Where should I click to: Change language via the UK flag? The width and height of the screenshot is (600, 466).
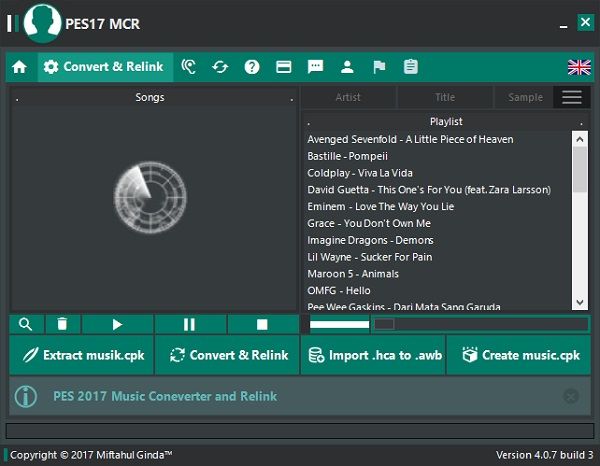click(579, 67)
